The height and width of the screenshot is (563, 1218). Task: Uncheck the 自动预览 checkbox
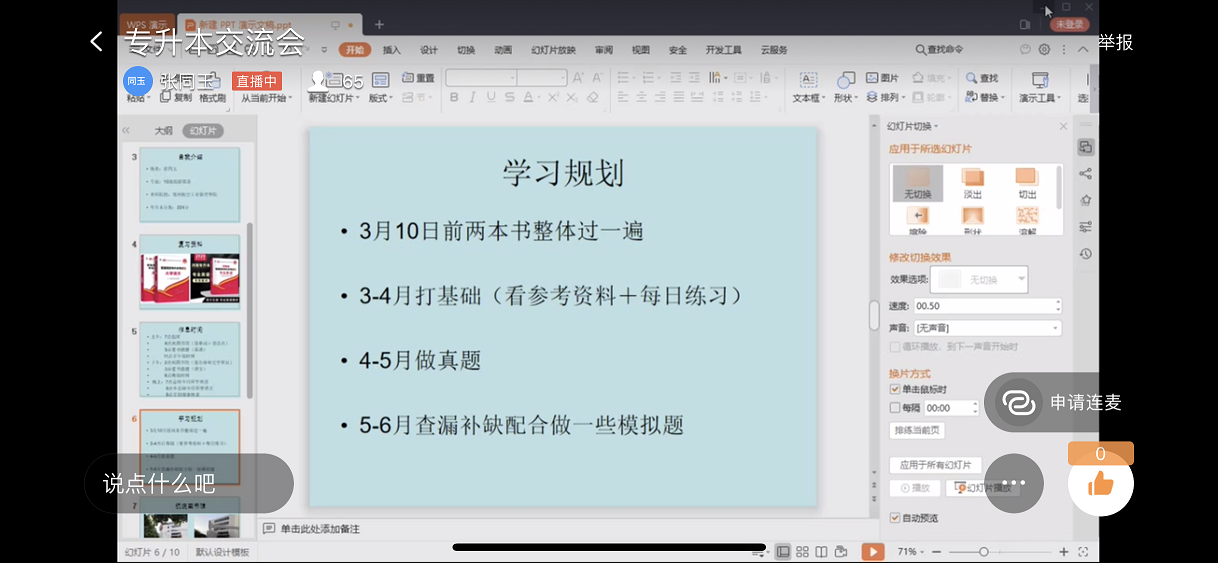pos(895,518)
